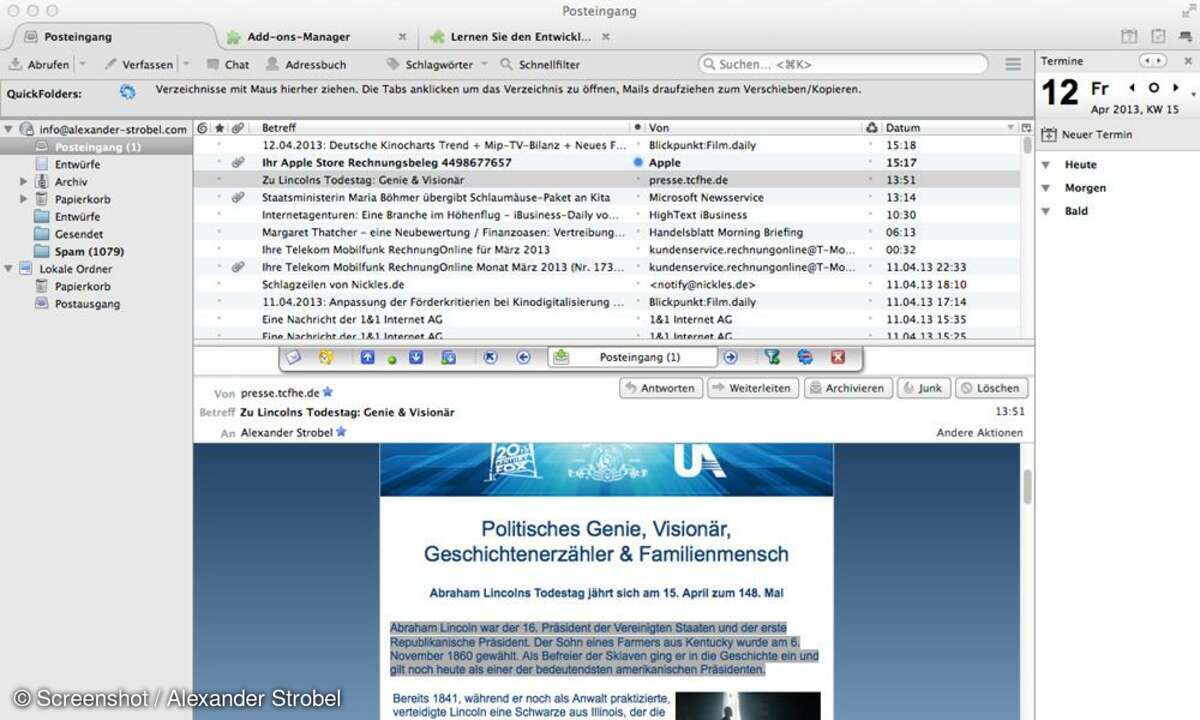Click the yellow folder icon in navigation bar
Viewport: 1200px width, 720px height.
(x=325, y=357)
